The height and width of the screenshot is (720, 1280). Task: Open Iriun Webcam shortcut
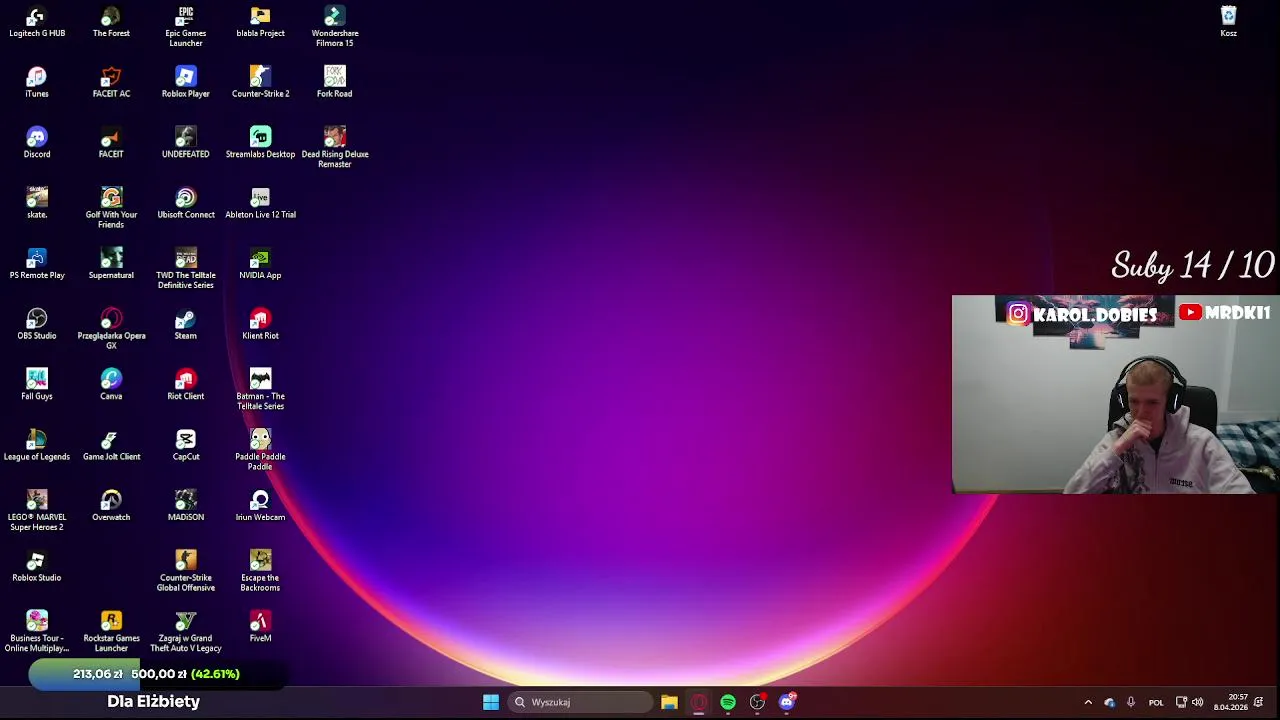click(260, 506)
